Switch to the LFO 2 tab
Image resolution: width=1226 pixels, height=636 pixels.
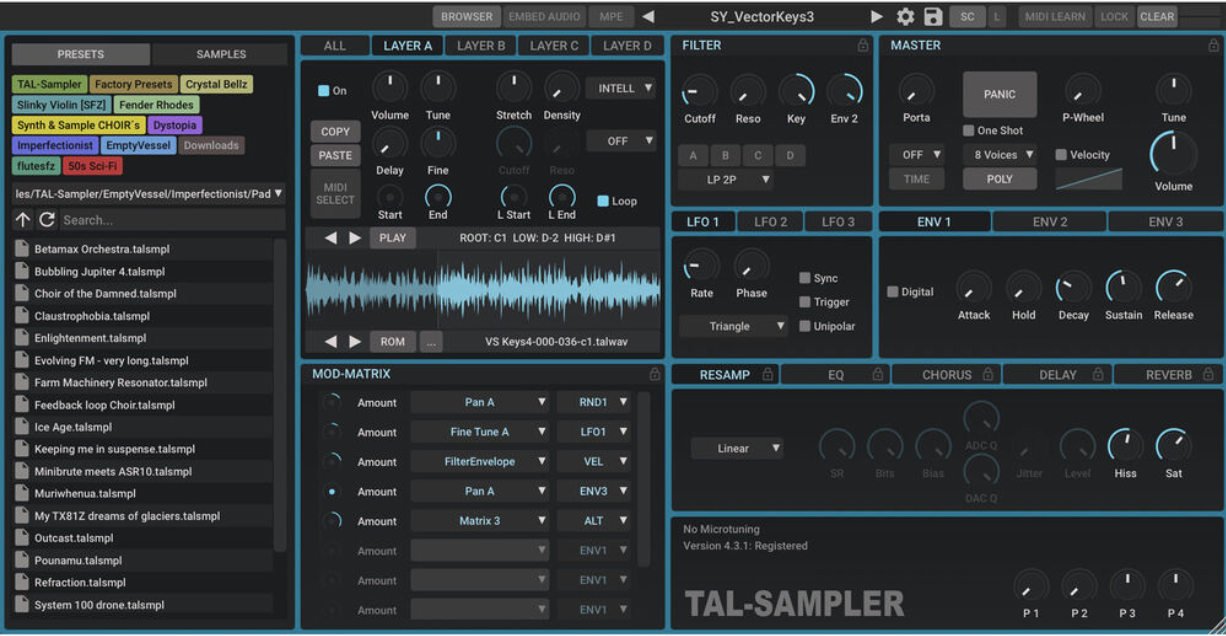(x=770, y=222)
